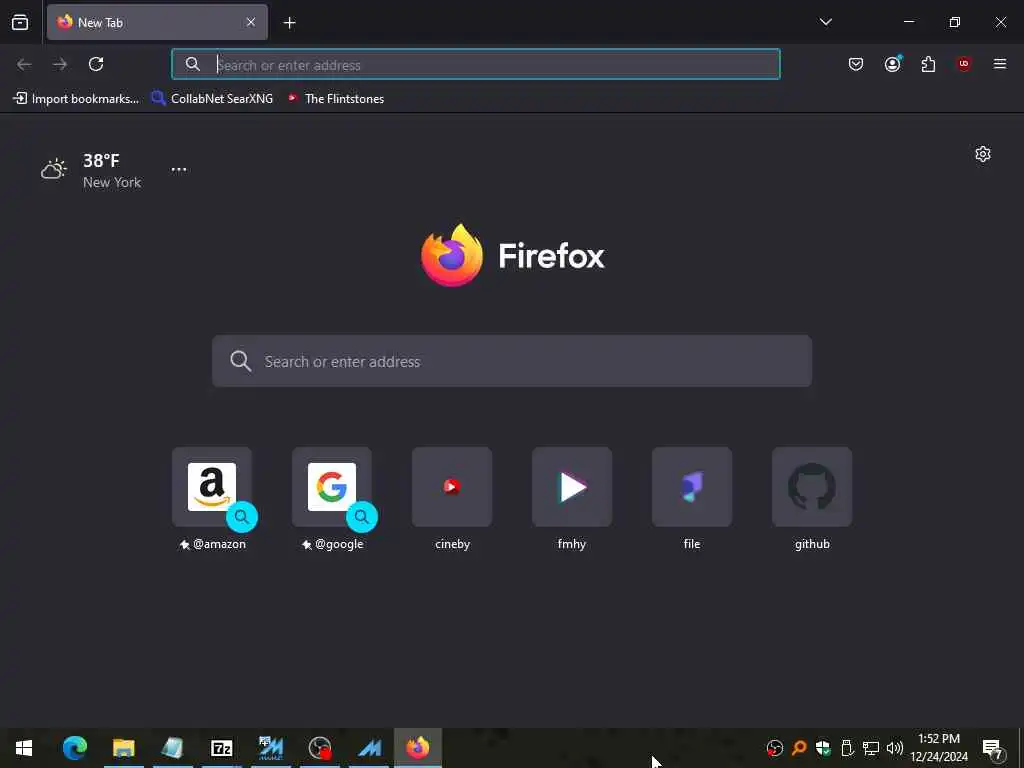This screenshot has height=768, width=1024.
Task: Open the Firefox hamburger application menu
Action: tap(1000, 64)
